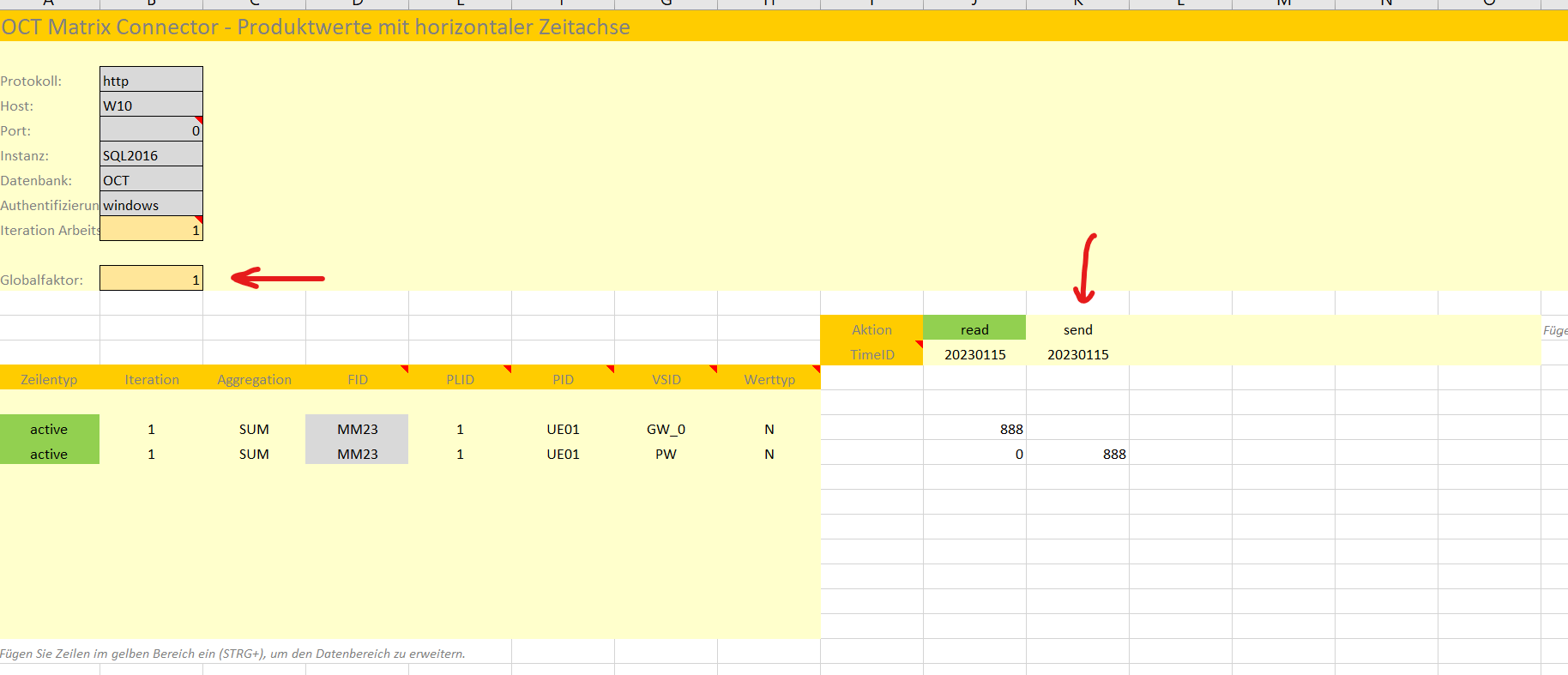
Task: Click the green 'active' cell in GW_0 row
Action: (49, 429)
